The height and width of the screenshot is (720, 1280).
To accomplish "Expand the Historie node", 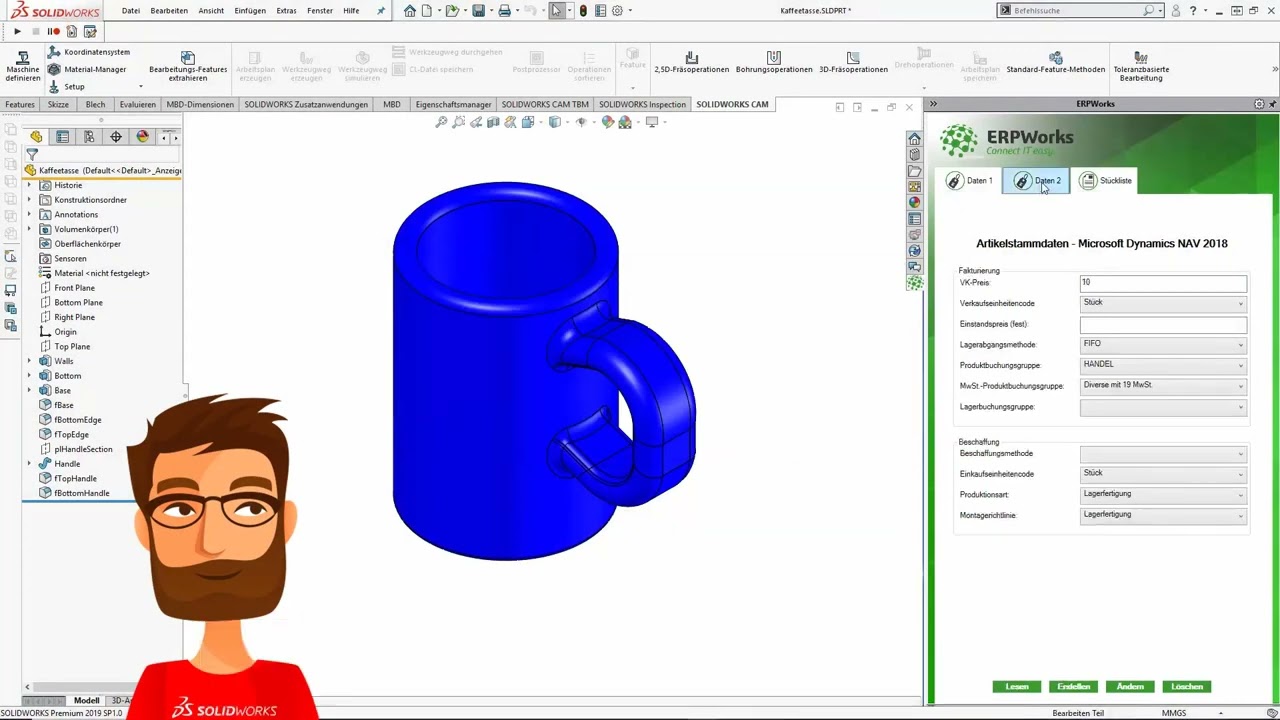I will click(x=29, y=185).
